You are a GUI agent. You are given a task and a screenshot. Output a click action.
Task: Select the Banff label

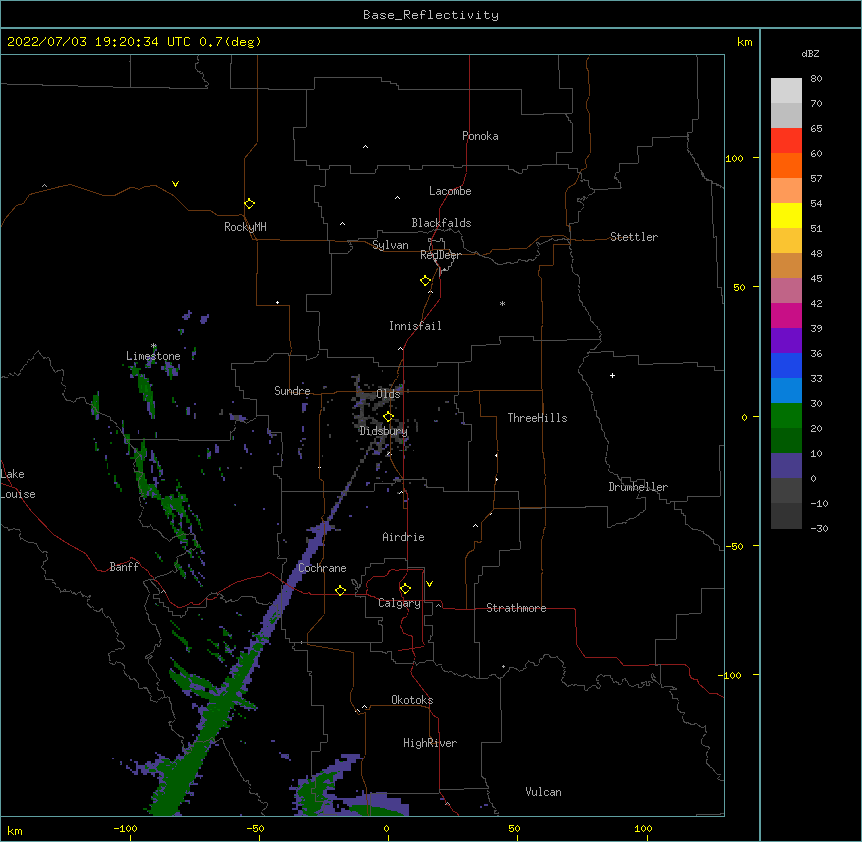tap(124, 567)
